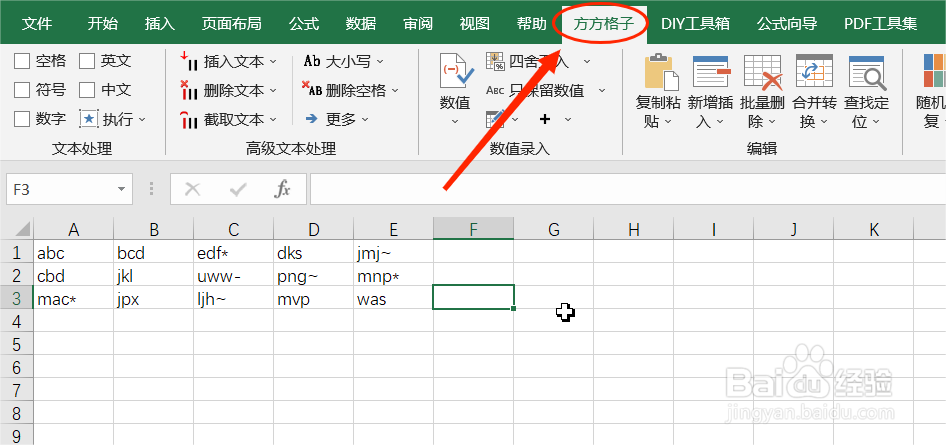Click the 截取文本 icon
The height and width of the screenshot is (445, 946).
click(189, 119)
